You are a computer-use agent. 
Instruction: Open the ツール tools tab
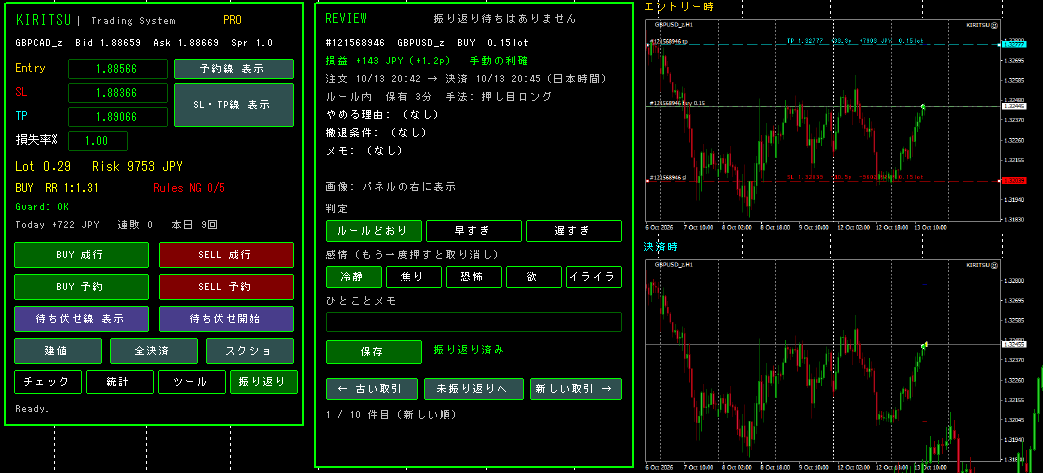[x=190, y=382]
